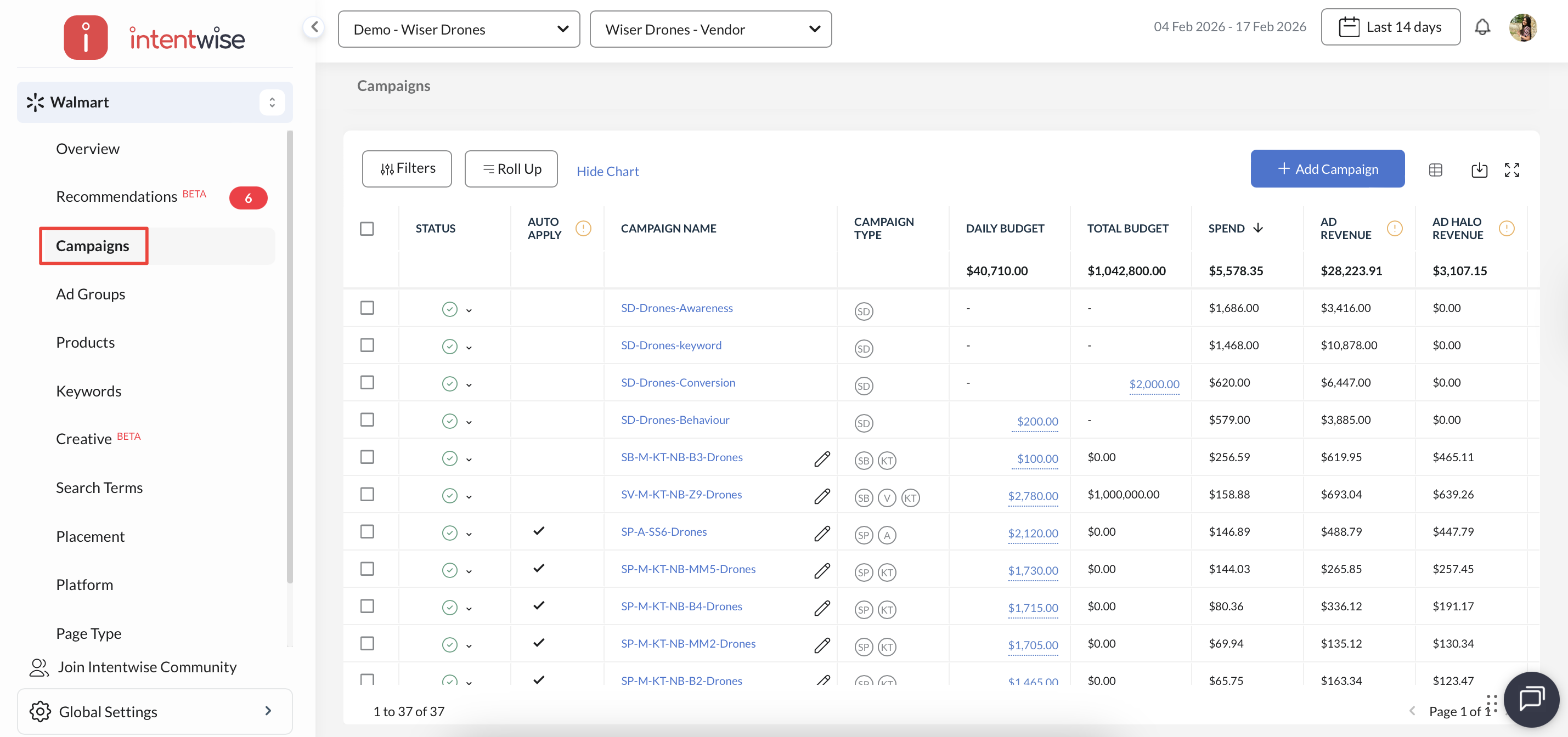Click the user profile avatar

1522,27
